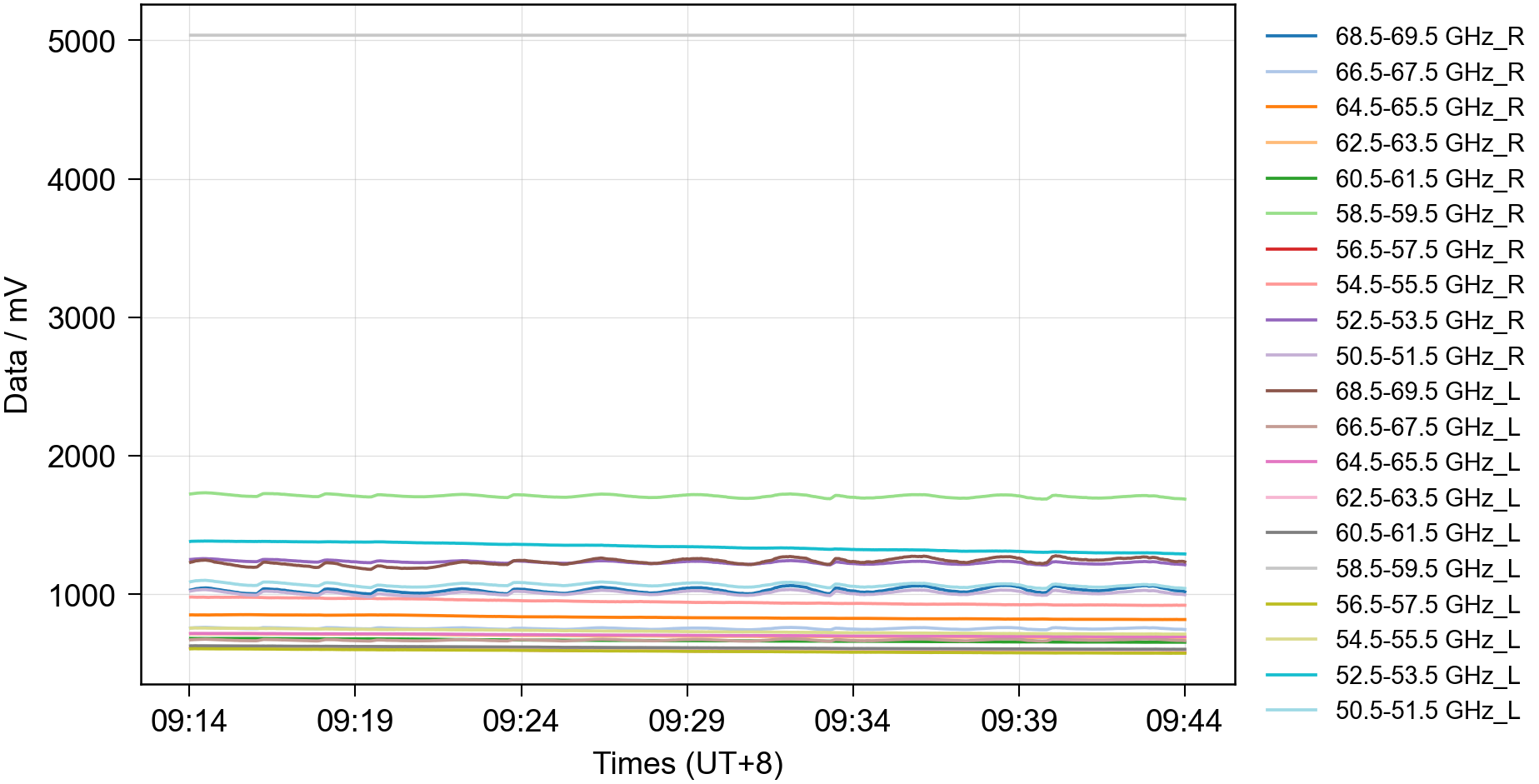The image size is (1539, 784).
Task: Click the 58.5-59.5 GHz_L gray legend swatch
Action: pyautogui.click(x=1291, y=569)
